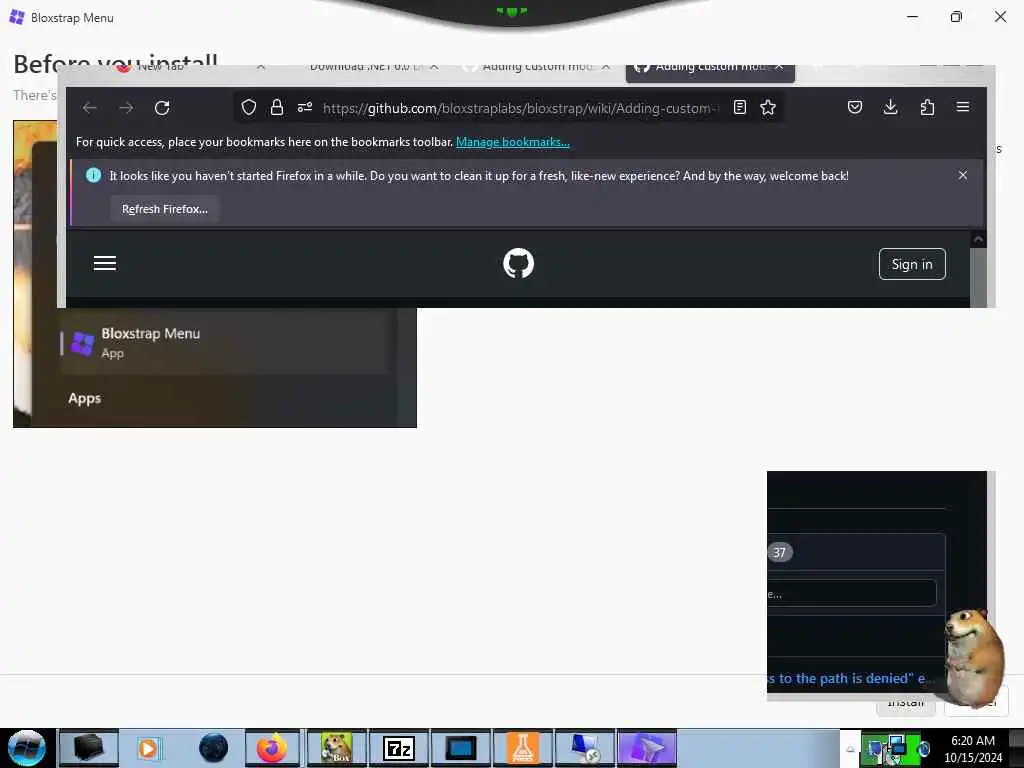This screenshot has width=1024, height=768.
Task: Open the media player taskbar icon
Action: [x=148, y=748]
